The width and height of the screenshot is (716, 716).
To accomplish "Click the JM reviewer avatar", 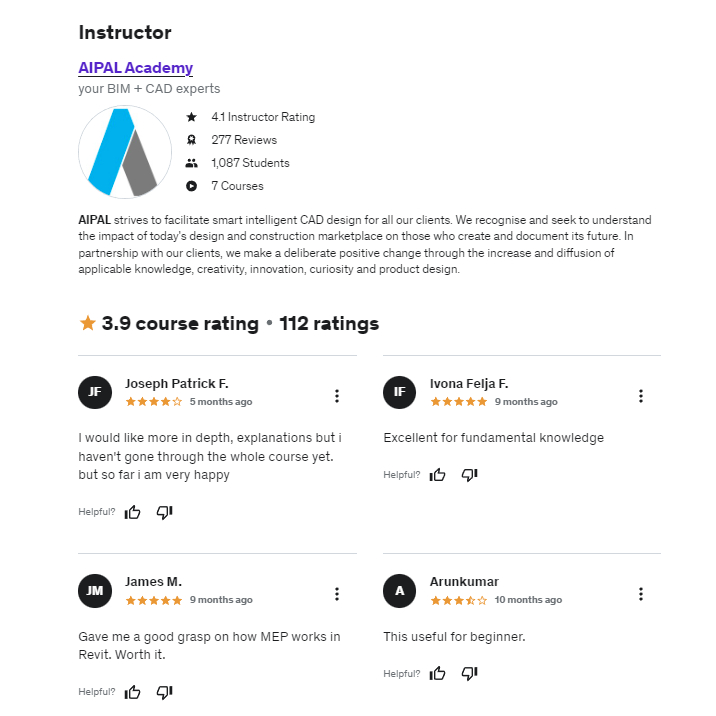I will (95, 591).
